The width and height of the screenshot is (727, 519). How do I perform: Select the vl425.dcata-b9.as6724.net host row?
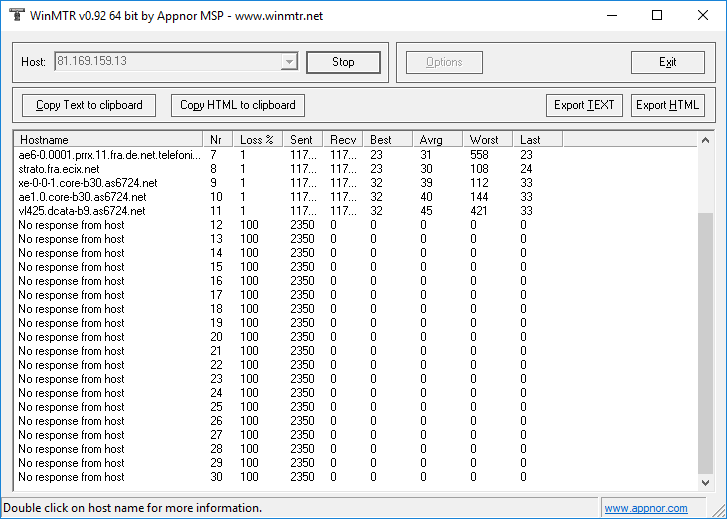[82, 211]
